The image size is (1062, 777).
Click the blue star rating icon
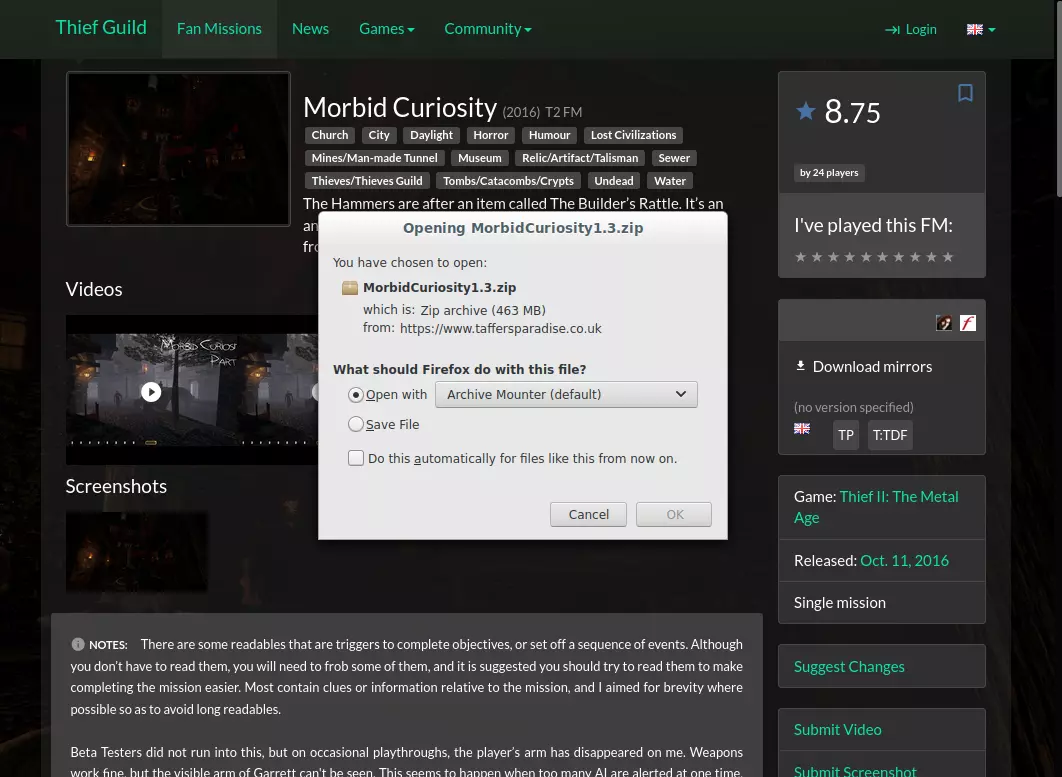[x=806, y=111]
